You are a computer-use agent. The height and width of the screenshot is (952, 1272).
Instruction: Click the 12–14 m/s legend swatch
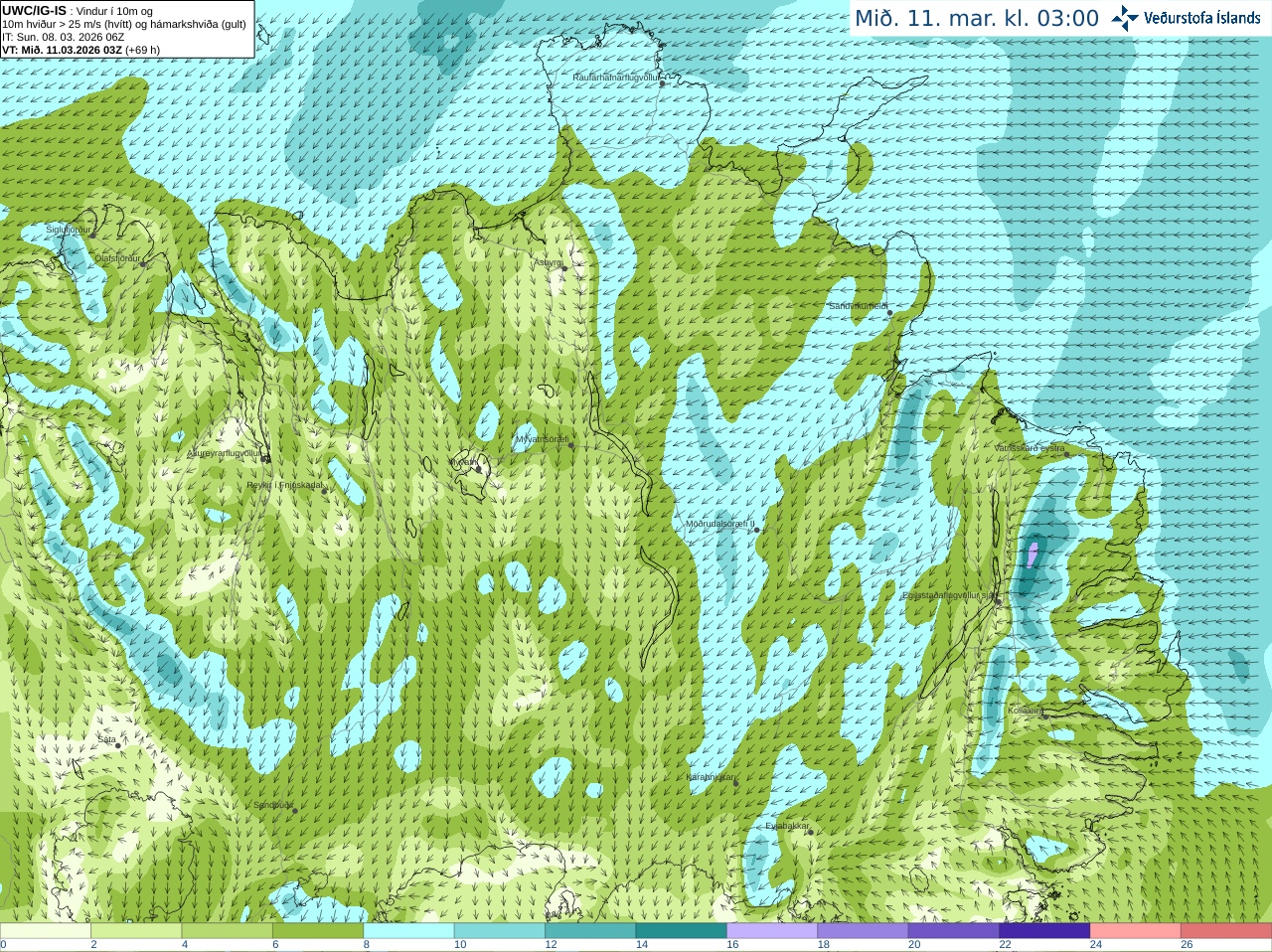coord(590,931)
